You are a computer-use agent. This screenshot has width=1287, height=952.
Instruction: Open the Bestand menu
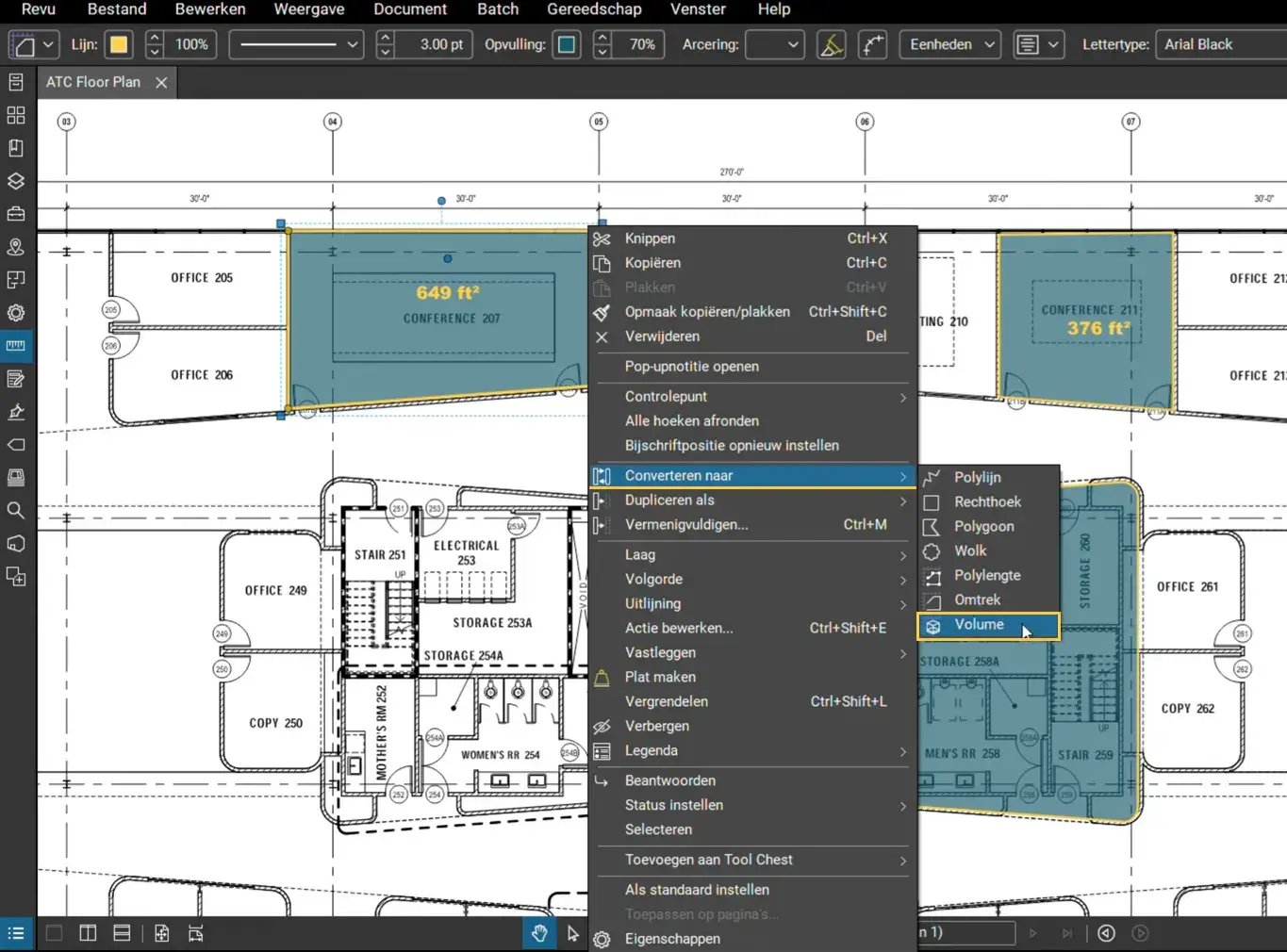117,9
